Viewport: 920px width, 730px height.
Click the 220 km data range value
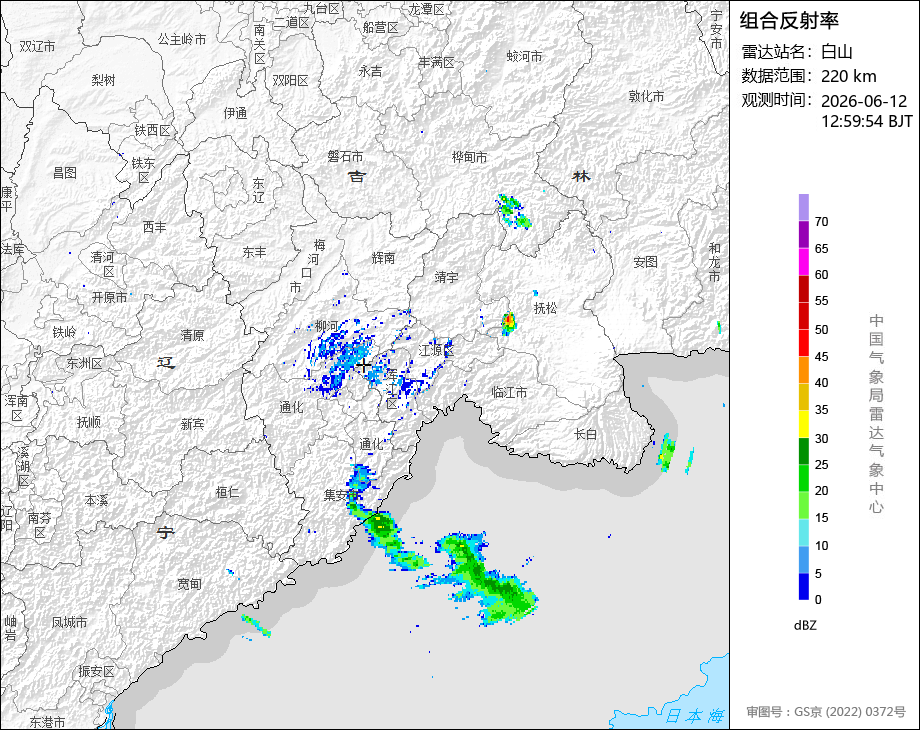pos(848,76)
